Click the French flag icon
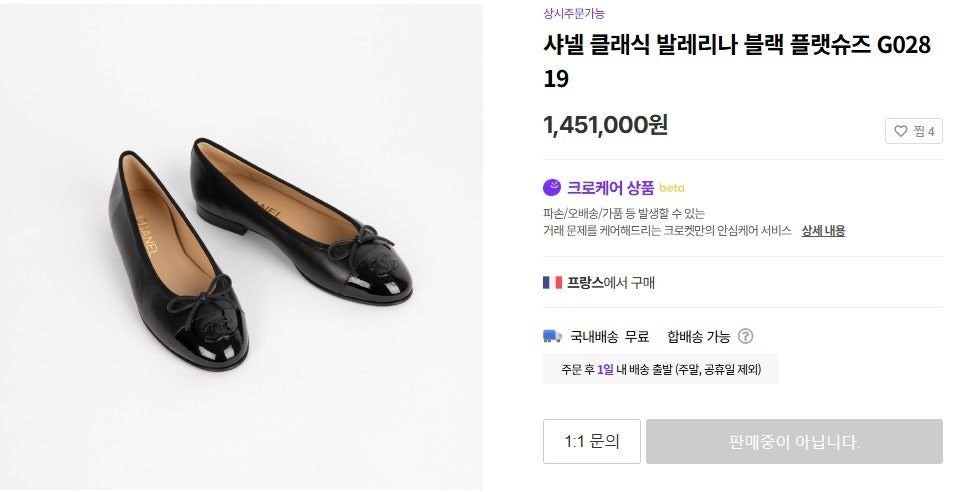The height and width of the screenshot is (492, 959). pyautogui.click(x=552, y=283)
